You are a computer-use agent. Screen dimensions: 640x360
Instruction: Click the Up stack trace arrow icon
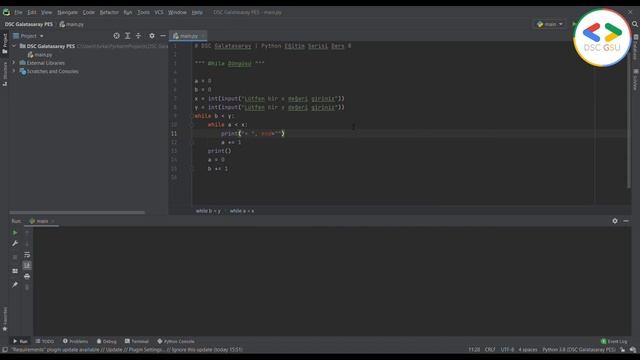[x=27, y=233]
